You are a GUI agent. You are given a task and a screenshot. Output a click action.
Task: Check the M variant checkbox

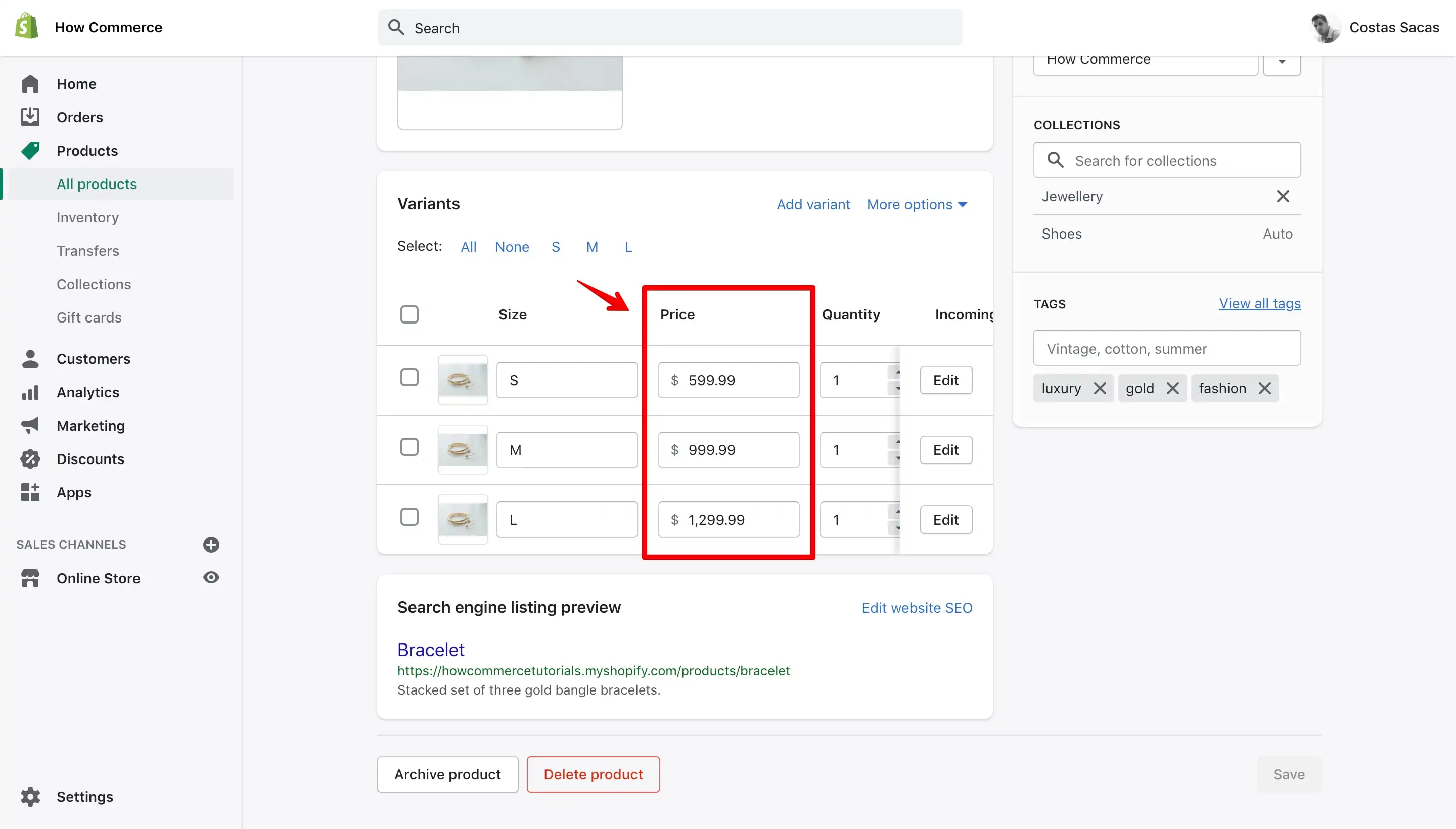click(x=409, y=447)
